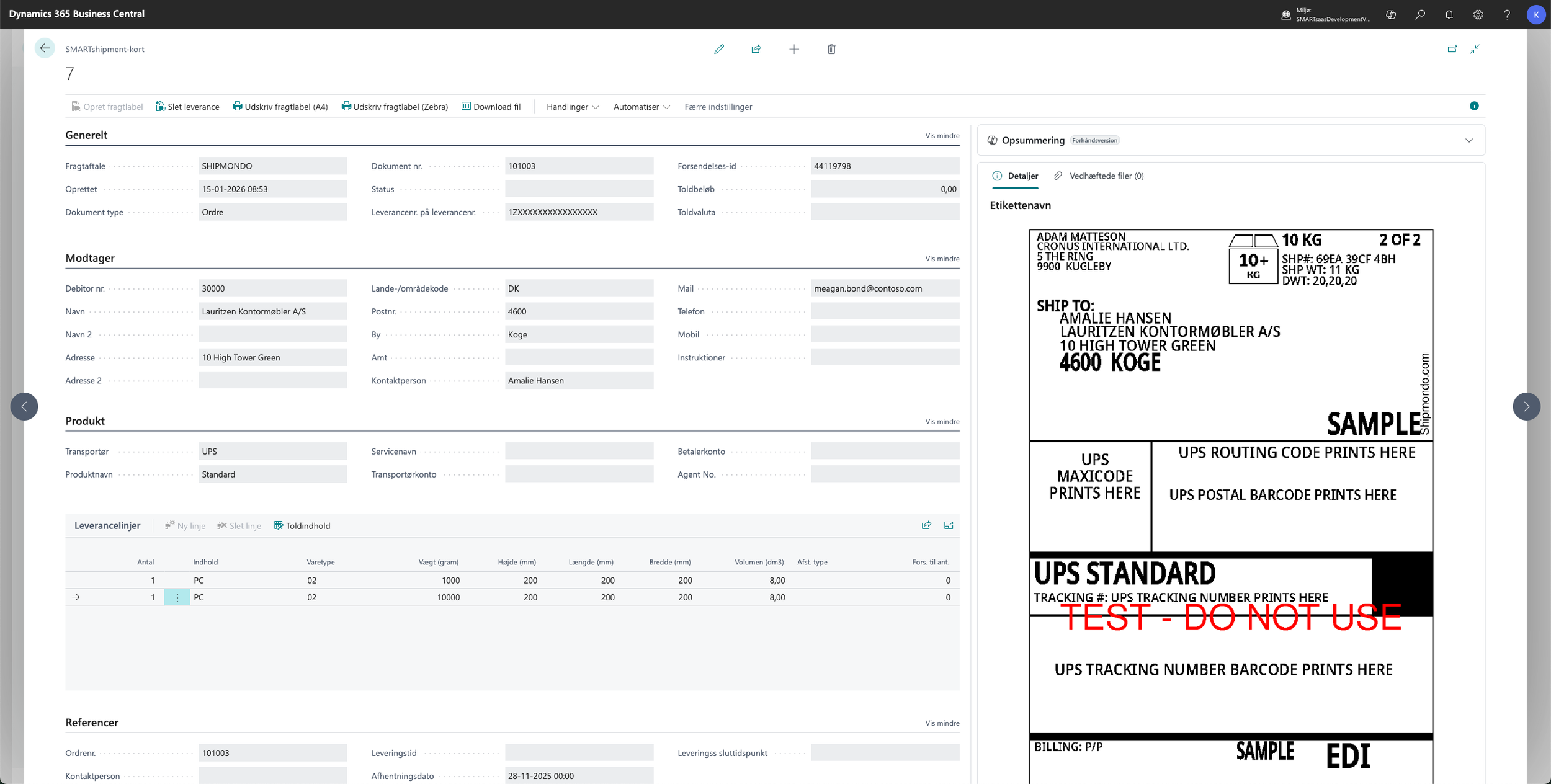Click the pencil edit icon
Screen dimensions: 1551x784
[719, 49]
